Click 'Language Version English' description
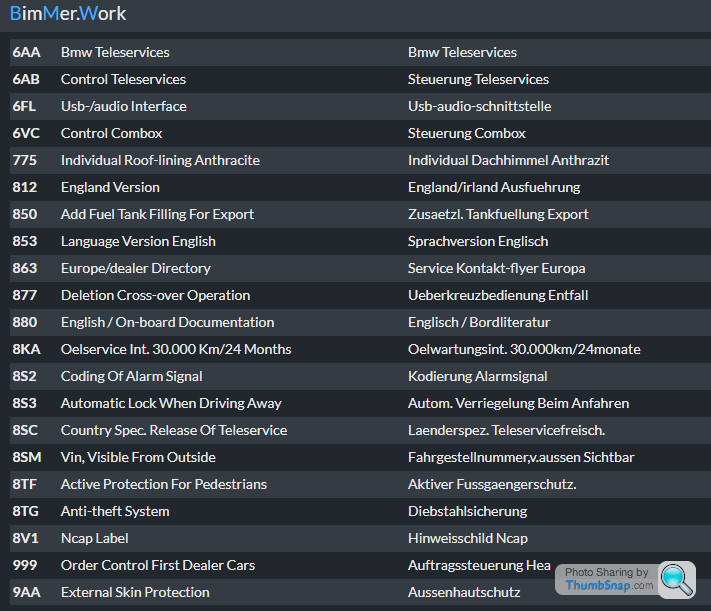 click(138, 241)
